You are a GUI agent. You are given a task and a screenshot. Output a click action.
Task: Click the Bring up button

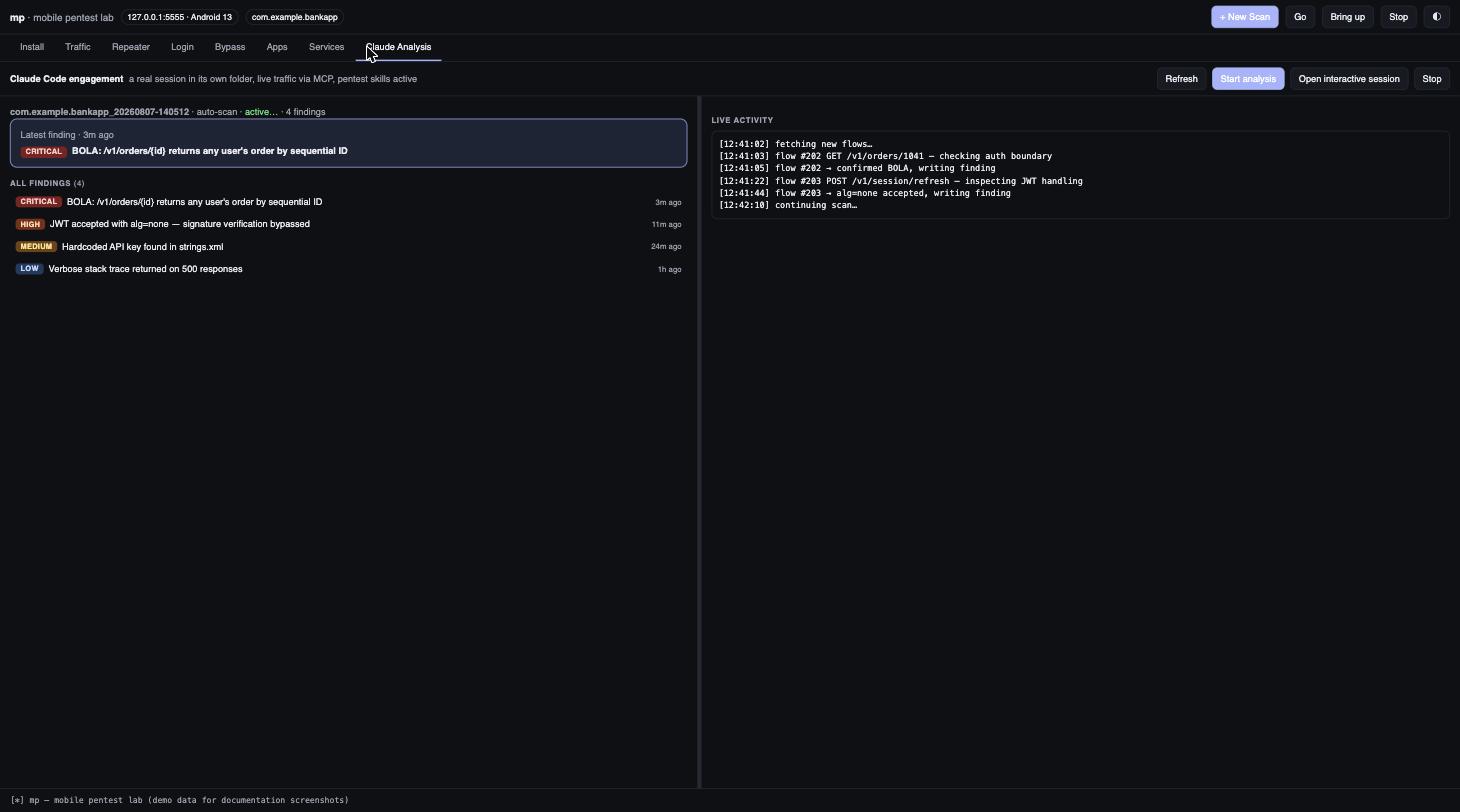(x=1347, y=17)
